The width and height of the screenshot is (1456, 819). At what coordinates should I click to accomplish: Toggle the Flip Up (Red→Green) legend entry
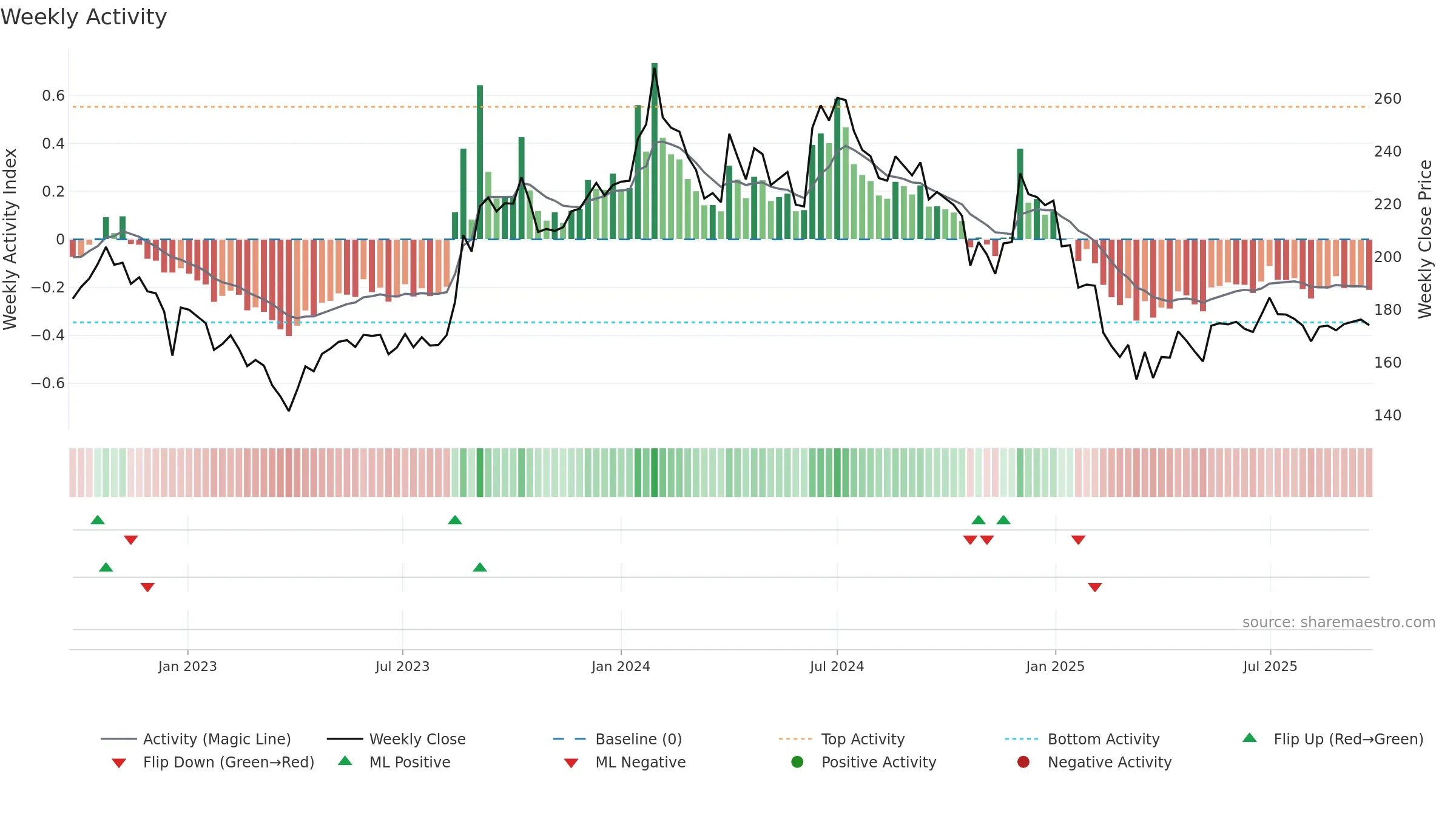pyautogui.click(x=1333, y=739)
